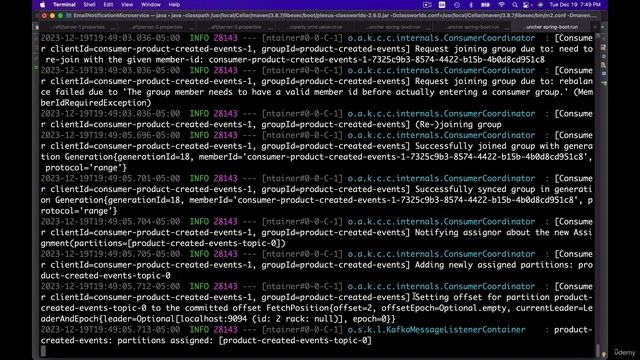Open the Terminal application menu

pos(64,5)
